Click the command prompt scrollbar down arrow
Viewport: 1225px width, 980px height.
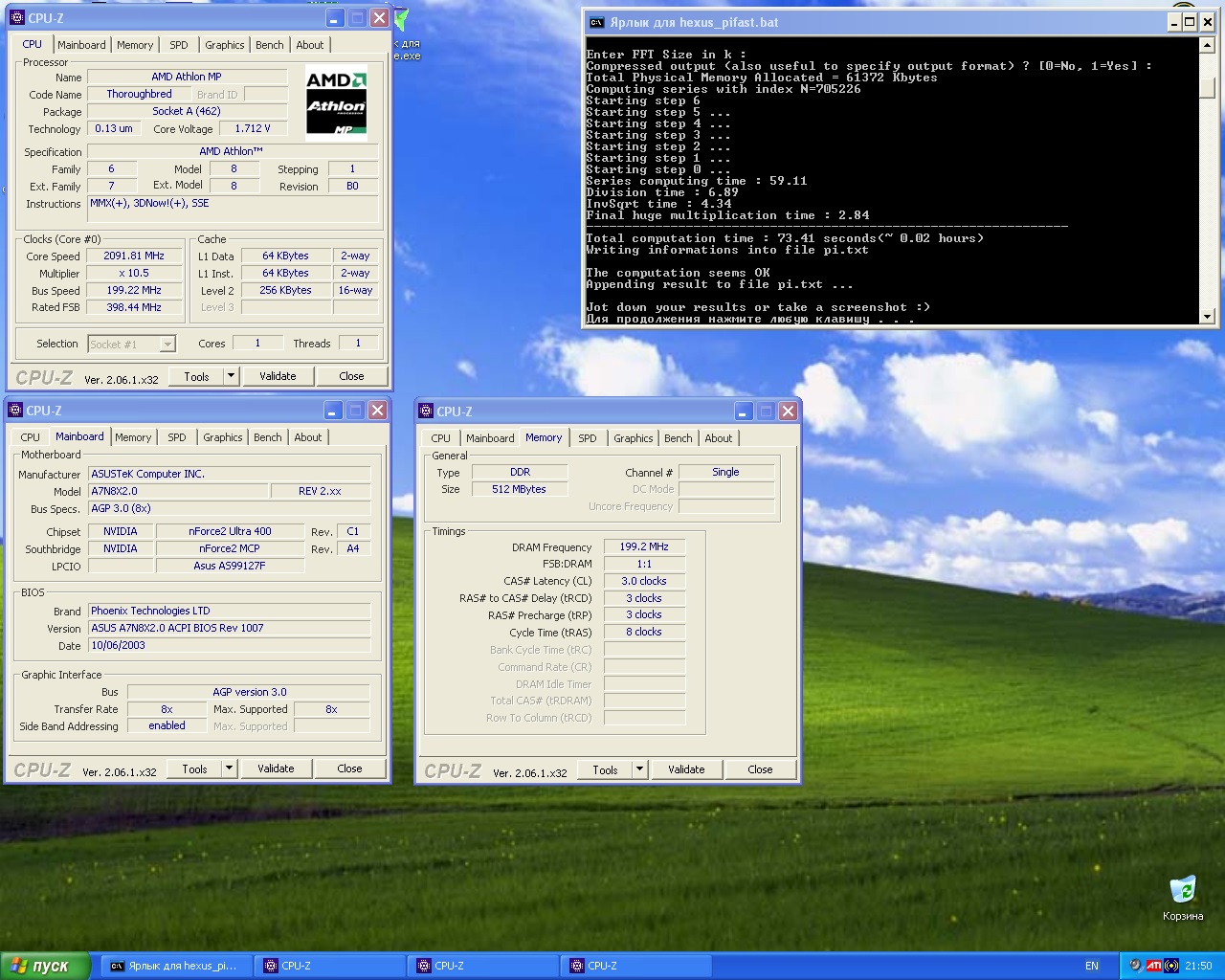(x=1207, y=316)
